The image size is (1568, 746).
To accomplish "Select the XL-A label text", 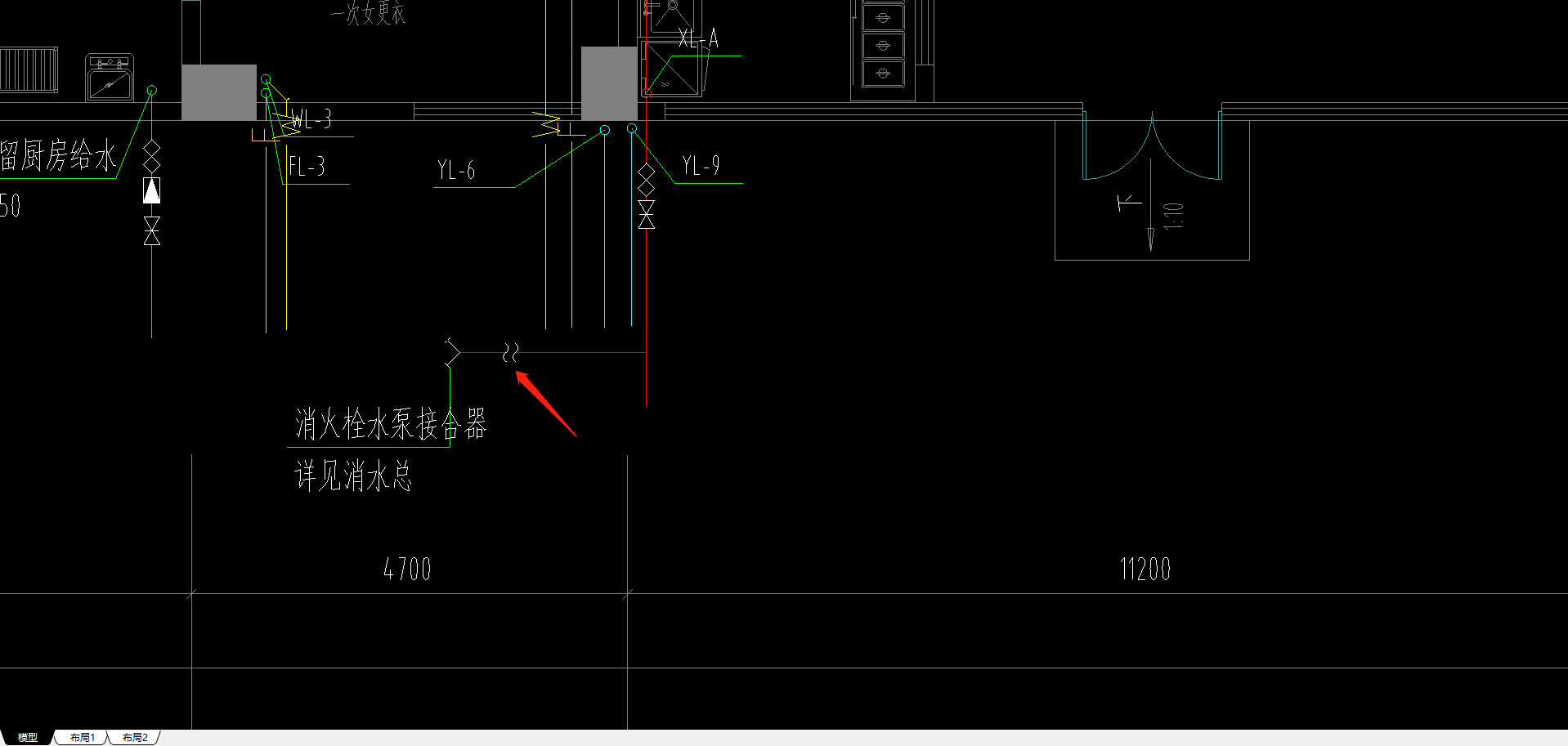I will (x=698, y=38).
